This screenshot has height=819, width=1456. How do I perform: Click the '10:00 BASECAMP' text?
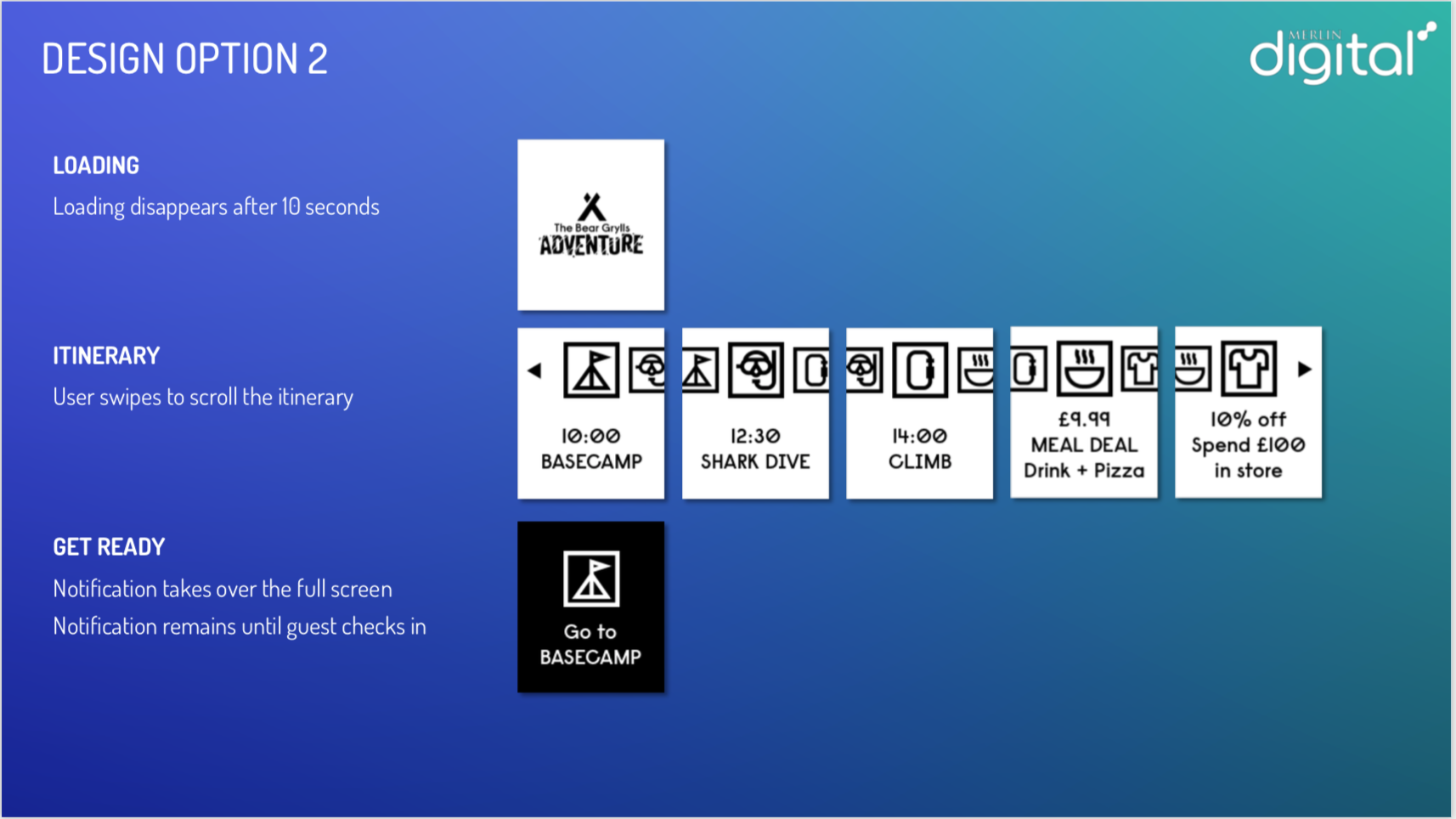click(x=591, y=449)
